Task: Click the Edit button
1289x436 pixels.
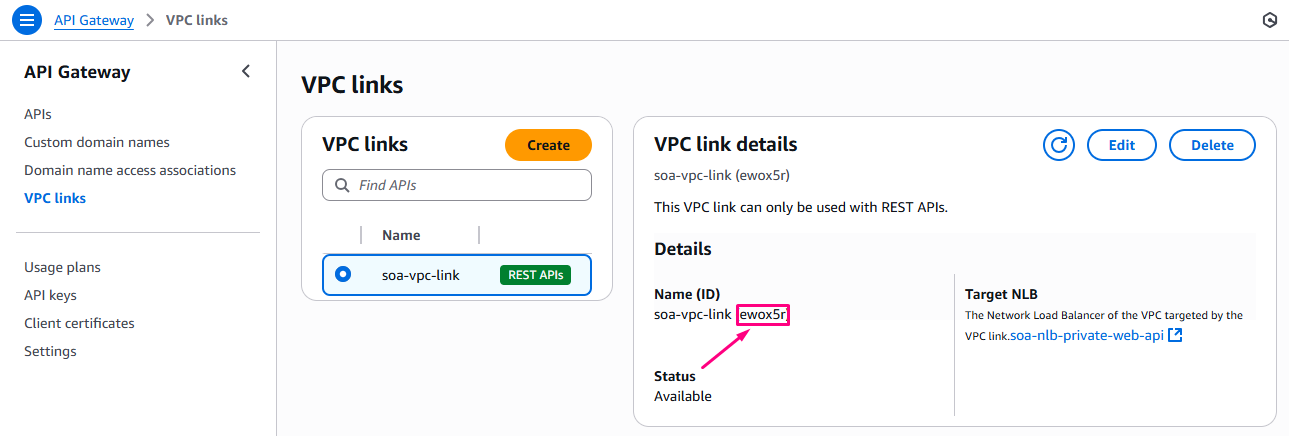Action: [1121, 145]
